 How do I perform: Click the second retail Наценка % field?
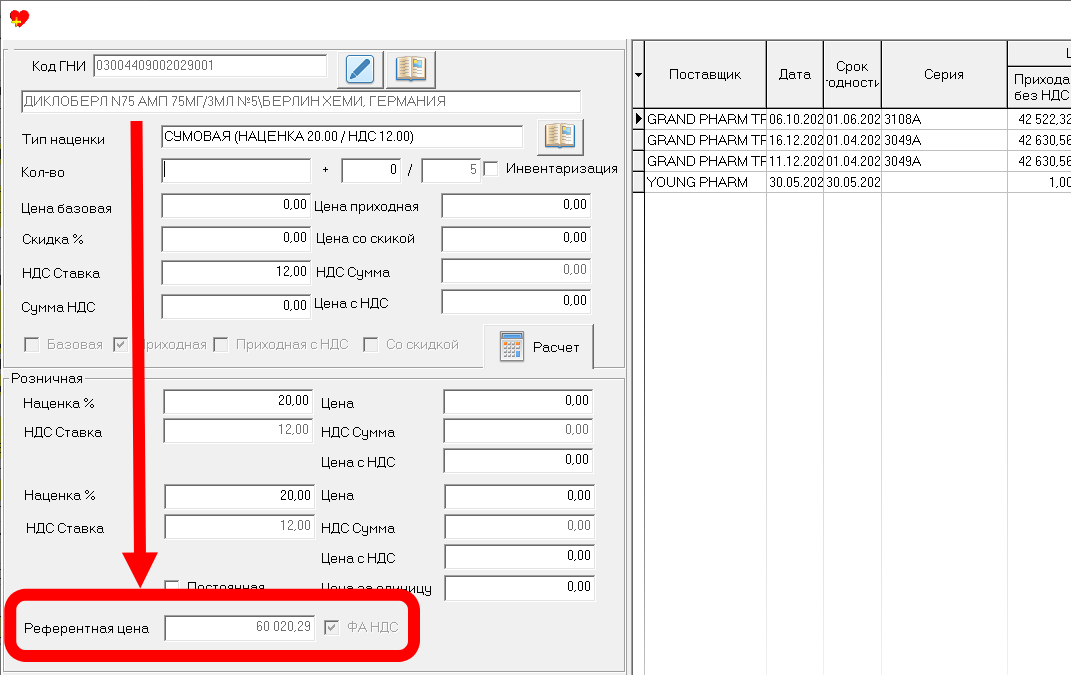pos(239,497)
